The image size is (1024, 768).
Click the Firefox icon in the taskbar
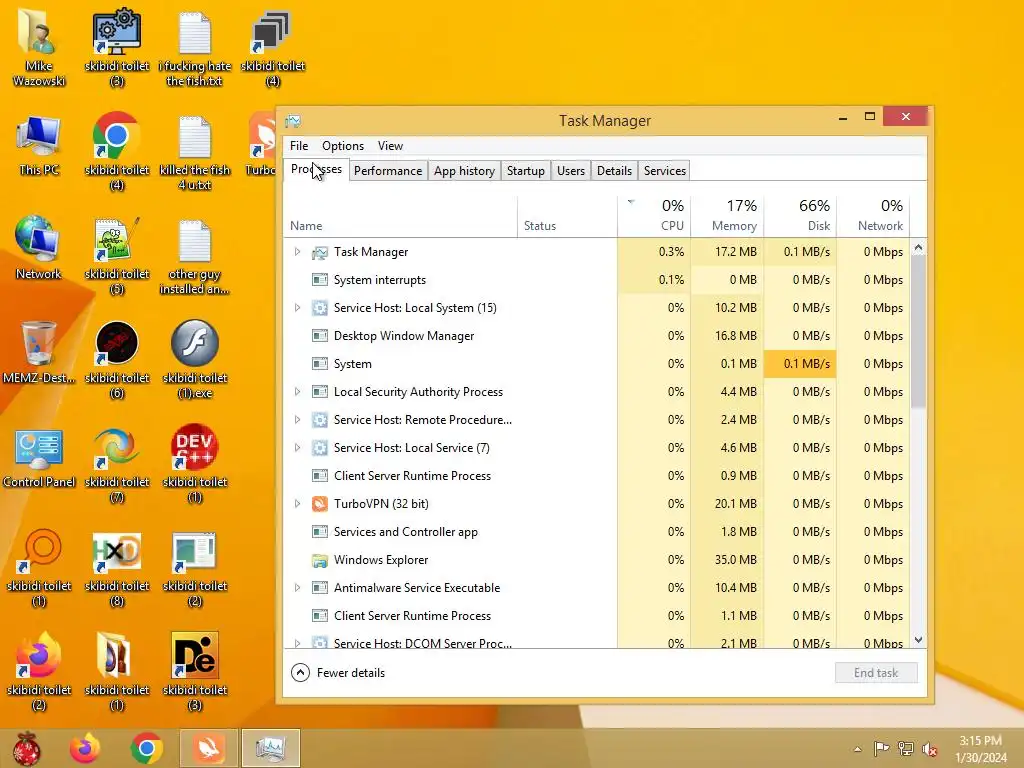85,748
